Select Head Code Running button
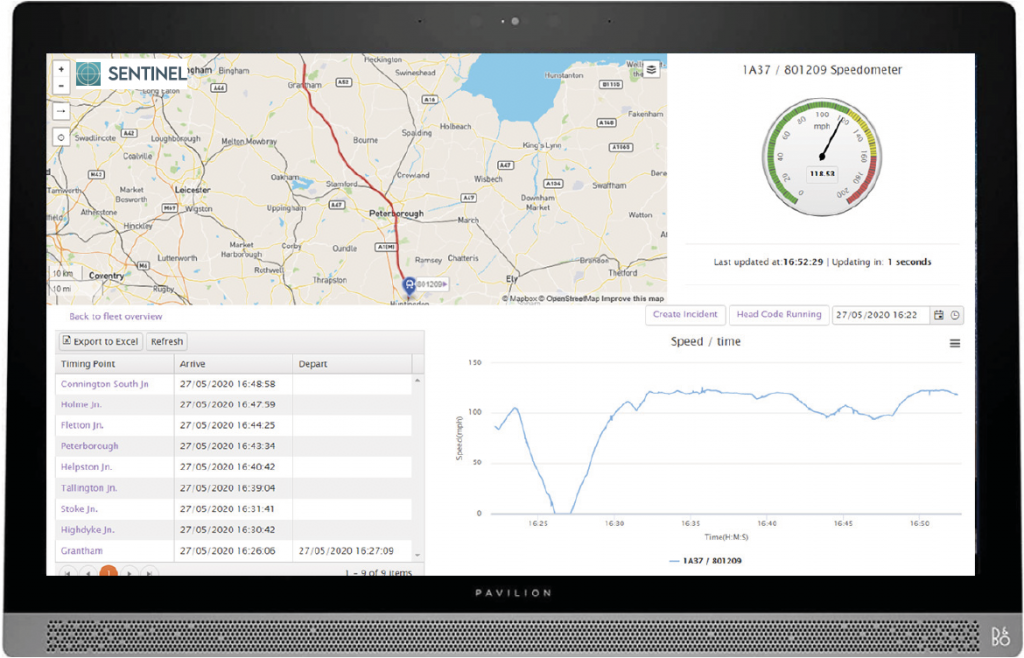Screen dimensions: 1024x658 (x=778, y=315)
